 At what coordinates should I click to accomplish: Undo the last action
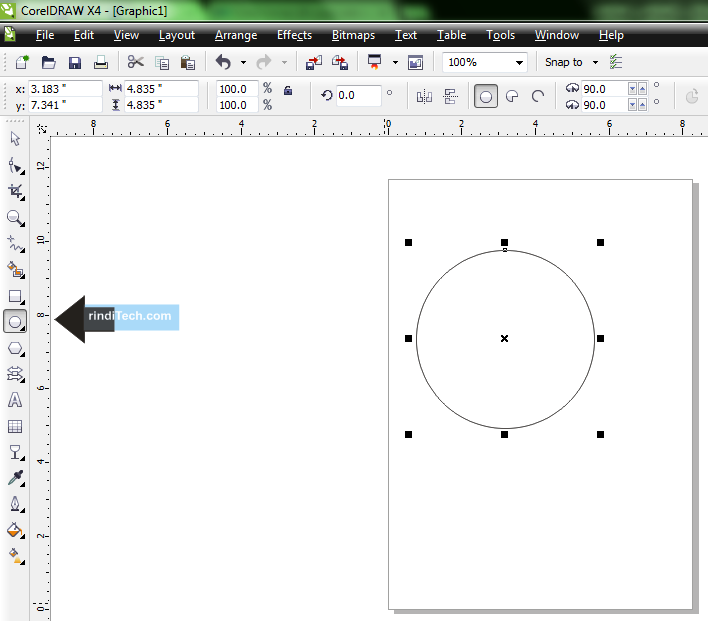224,62
